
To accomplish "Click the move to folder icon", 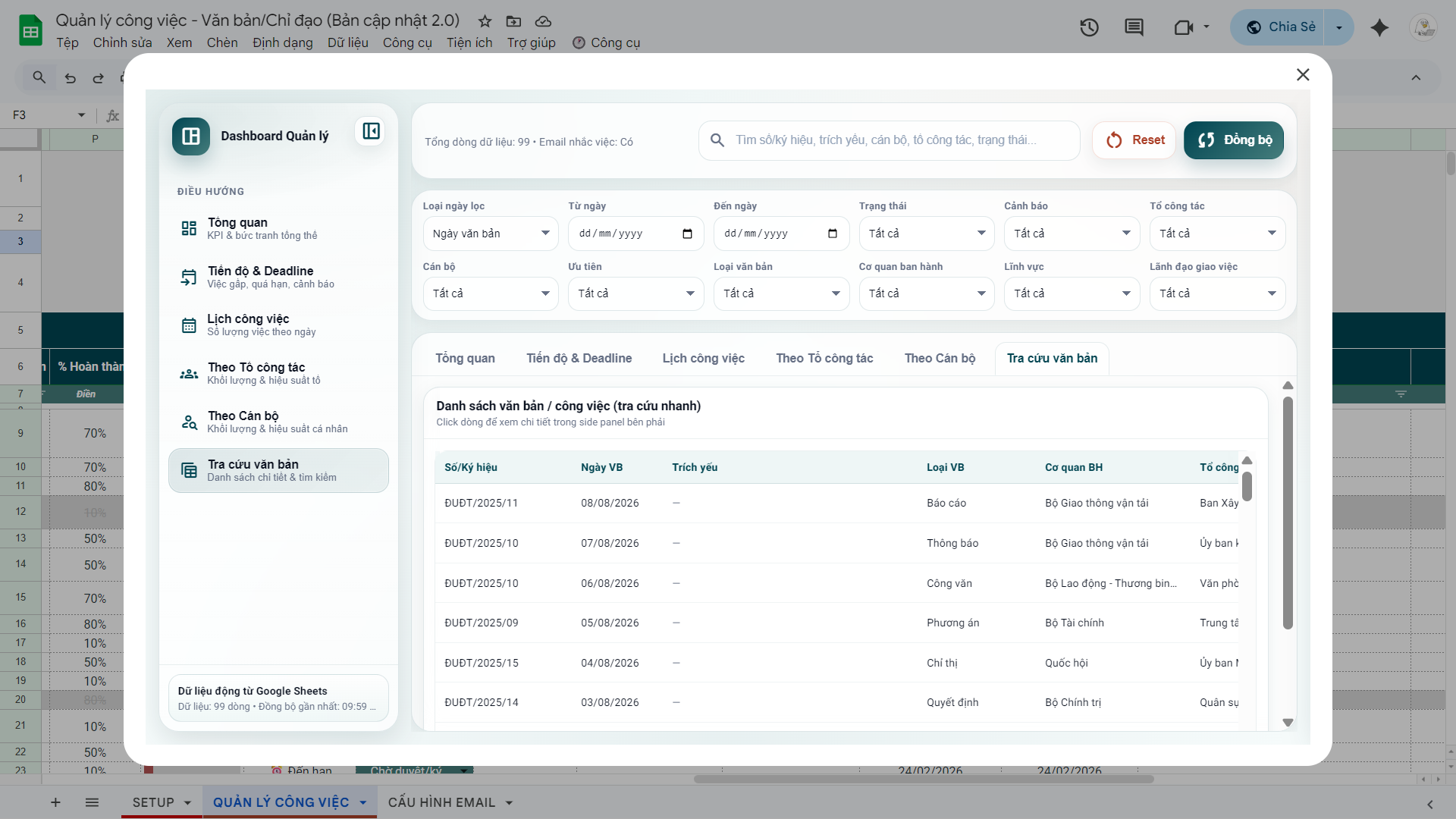I will click(513, 21).
